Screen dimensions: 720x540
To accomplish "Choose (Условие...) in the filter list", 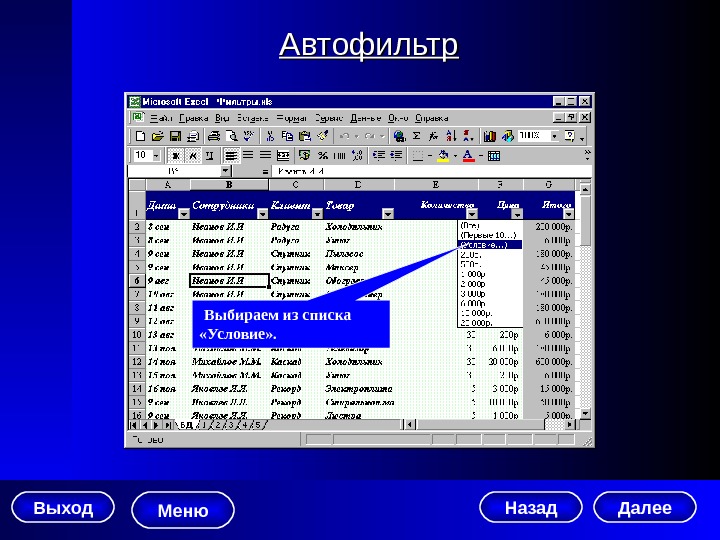I will (490, 245).
